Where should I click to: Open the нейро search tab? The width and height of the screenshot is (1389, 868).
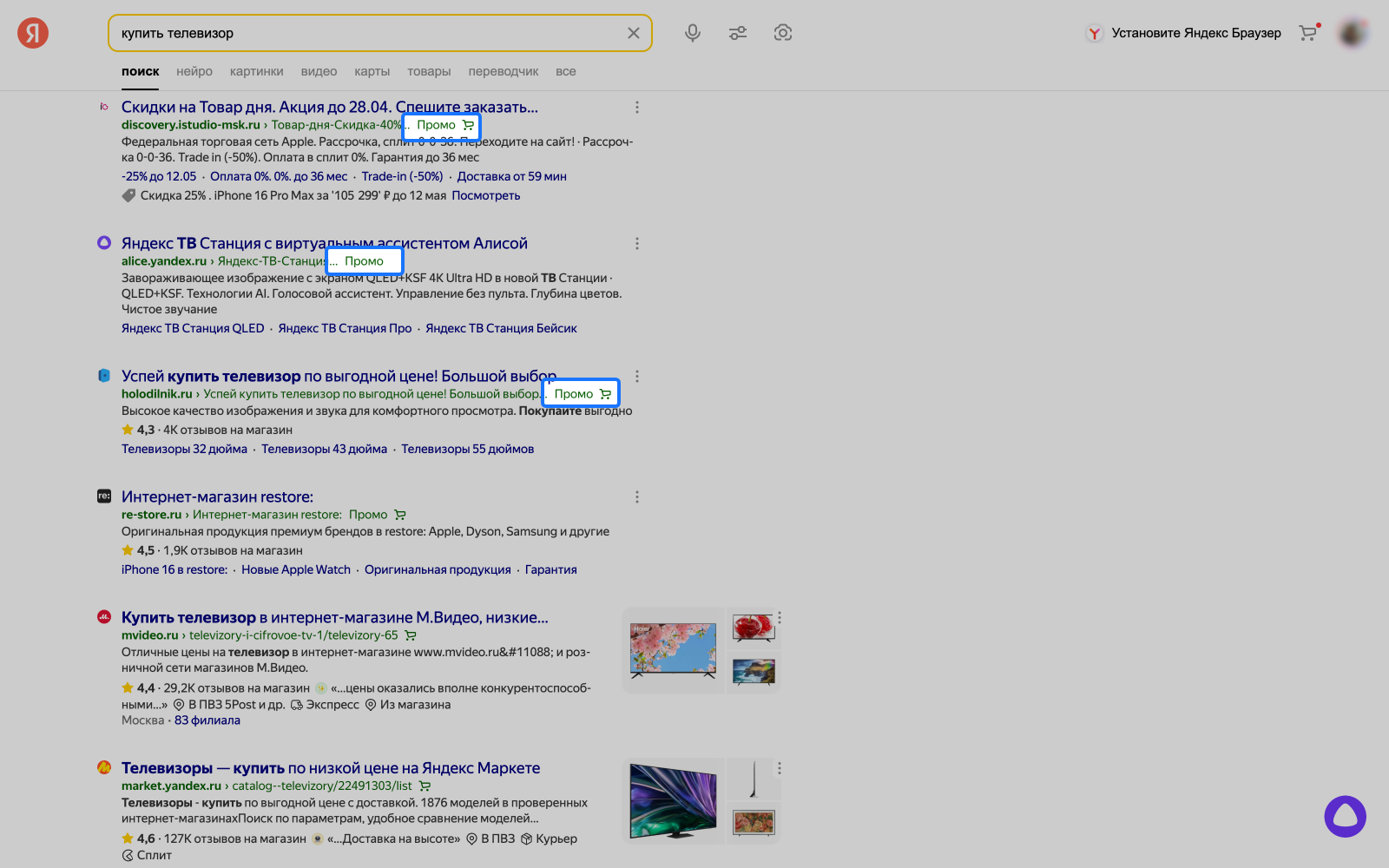pos(194,71)
